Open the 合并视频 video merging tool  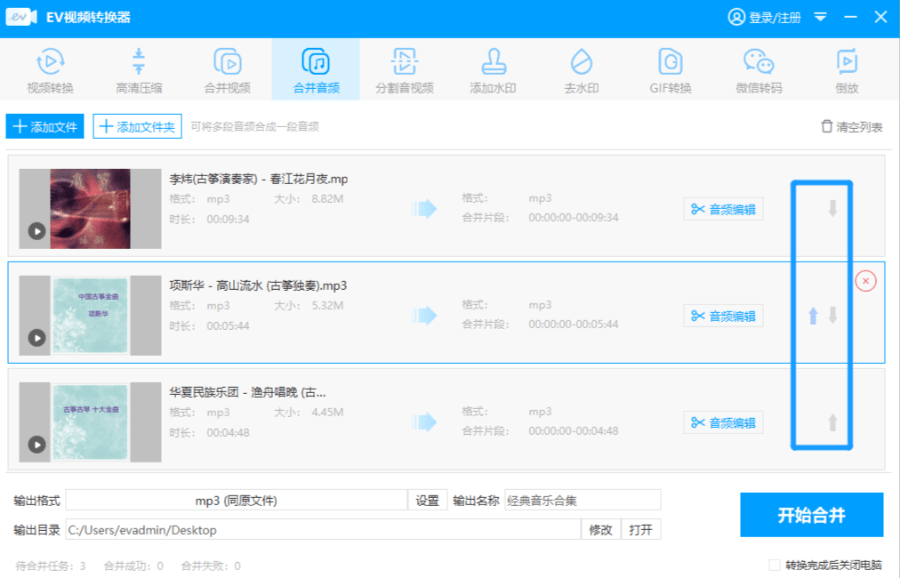point(227,68)
